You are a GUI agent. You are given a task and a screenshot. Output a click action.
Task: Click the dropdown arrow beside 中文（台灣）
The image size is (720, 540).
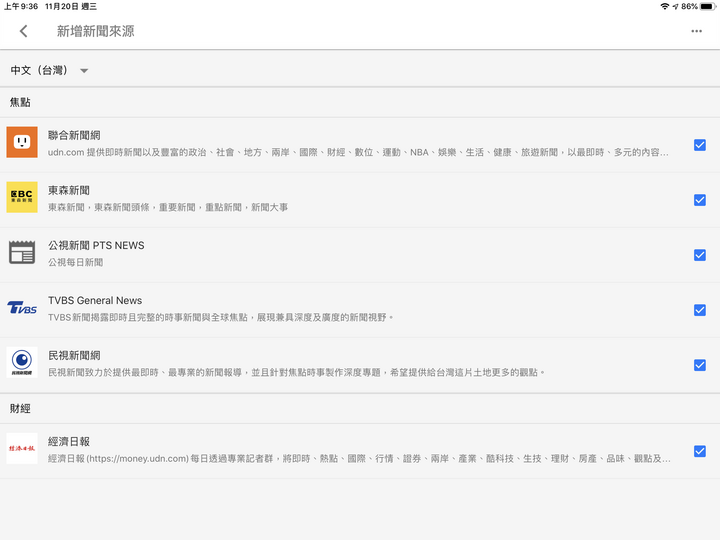click(x=84, y=71)
